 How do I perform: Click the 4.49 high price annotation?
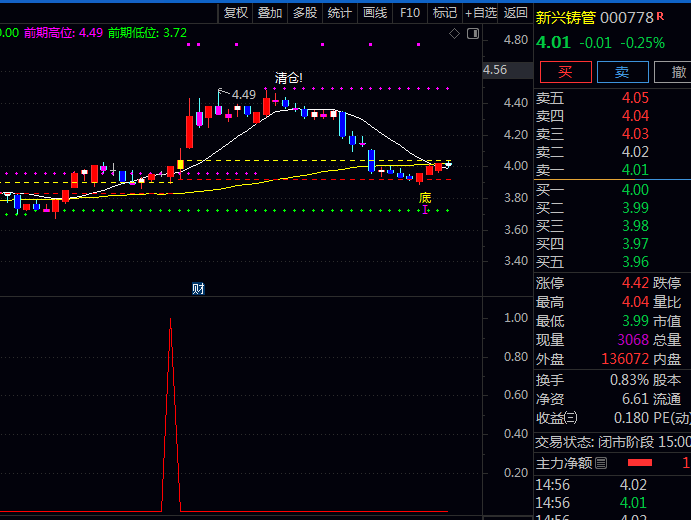244,94
